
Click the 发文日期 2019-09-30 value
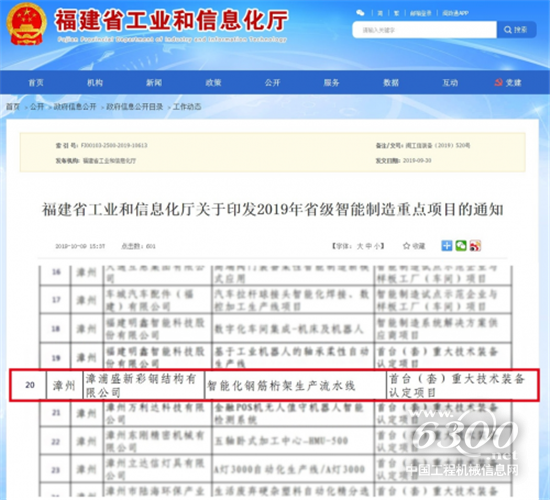coord(417,160)
